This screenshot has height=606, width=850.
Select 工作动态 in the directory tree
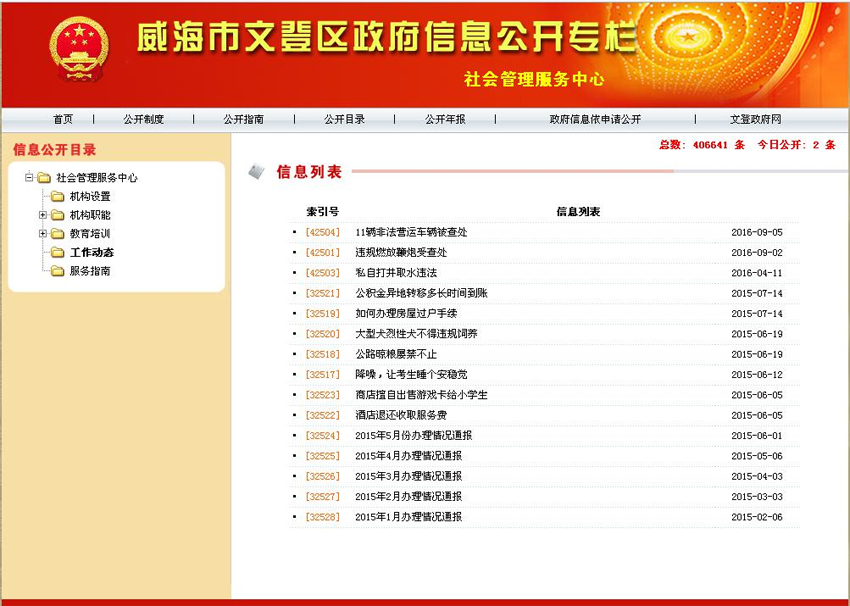pos(91,253)
